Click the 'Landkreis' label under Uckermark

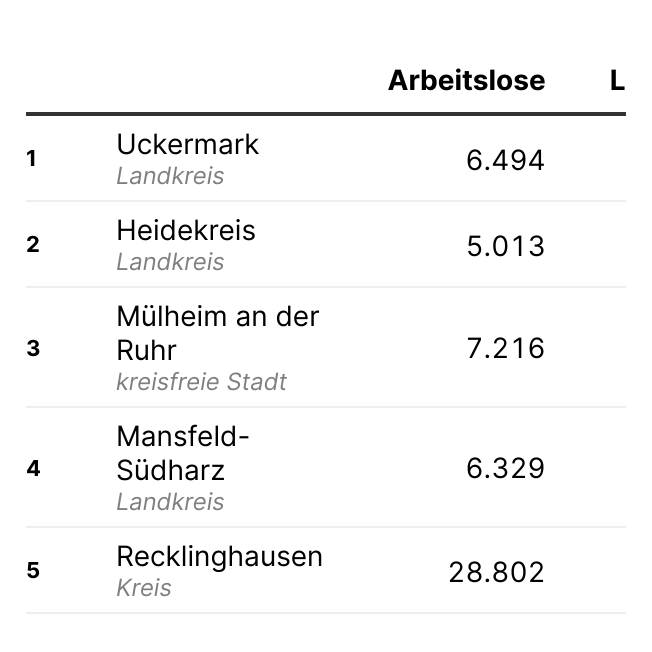pyautogui.click(x=170, y=176)
